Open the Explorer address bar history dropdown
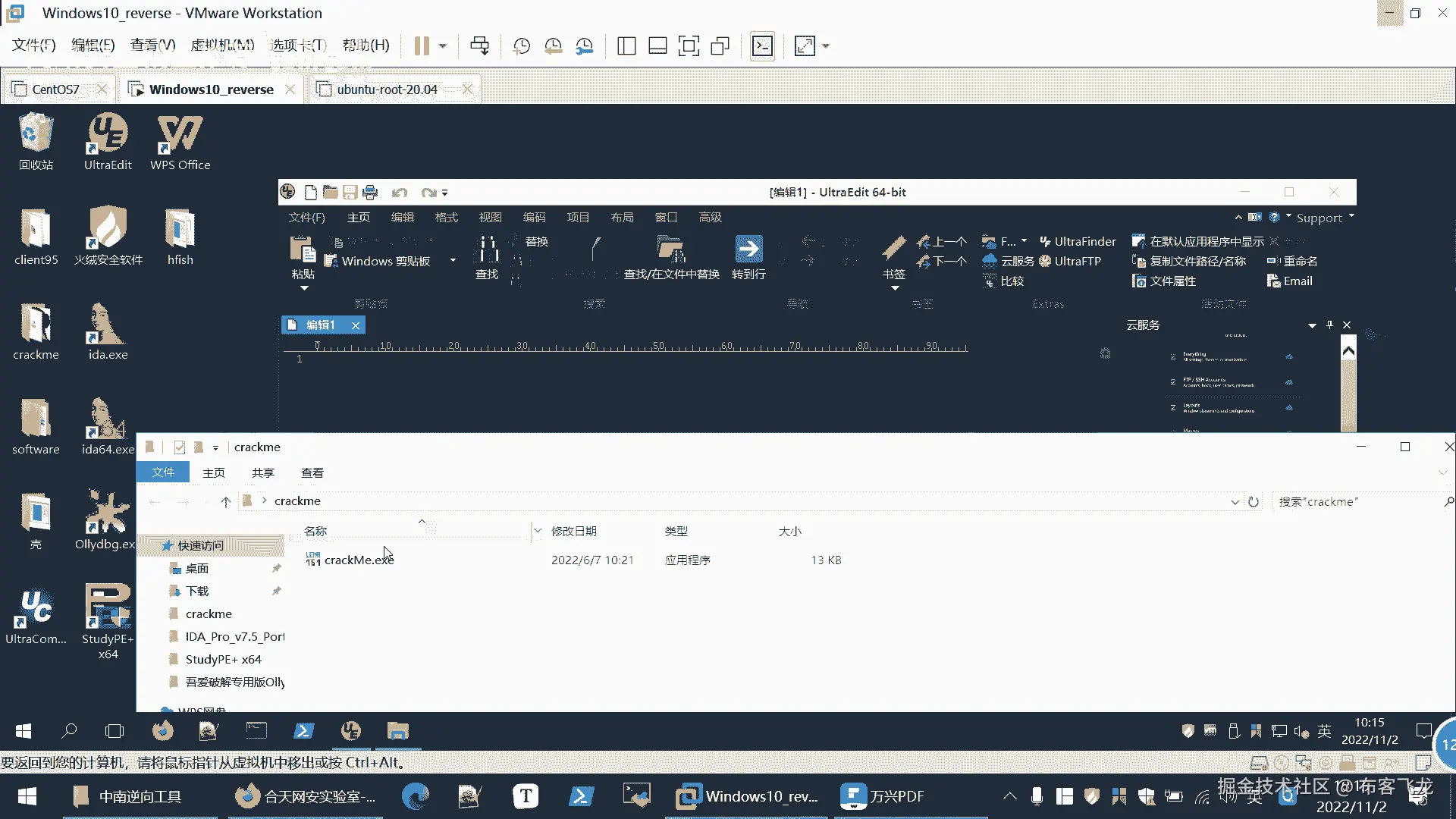The width and height of the screenshot is (1456, 819). [x=1235, y=502]
